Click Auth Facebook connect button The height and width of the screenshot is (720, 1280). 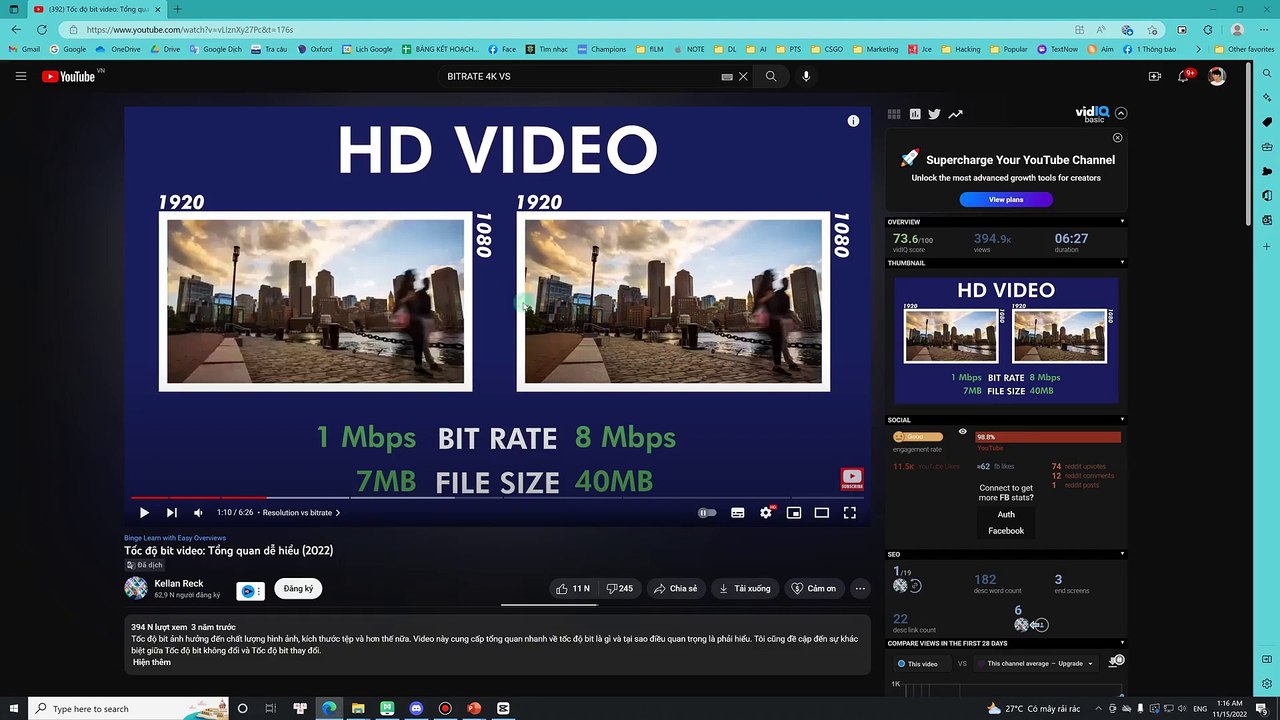pyautogui.click(x=1006, y=523)
